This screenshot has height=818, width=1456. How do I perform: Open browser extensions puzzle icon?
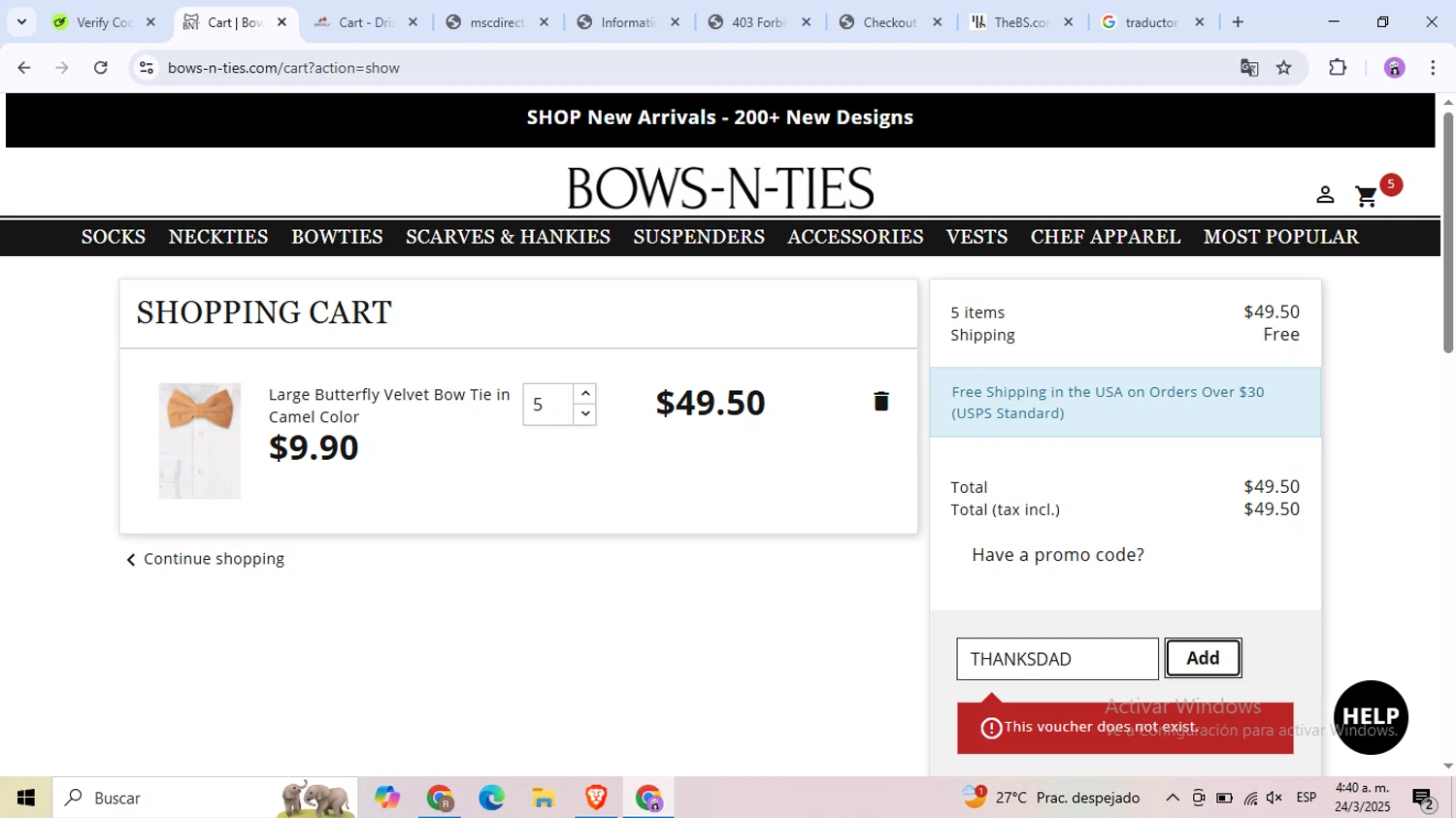click(x=1338, y=68)
